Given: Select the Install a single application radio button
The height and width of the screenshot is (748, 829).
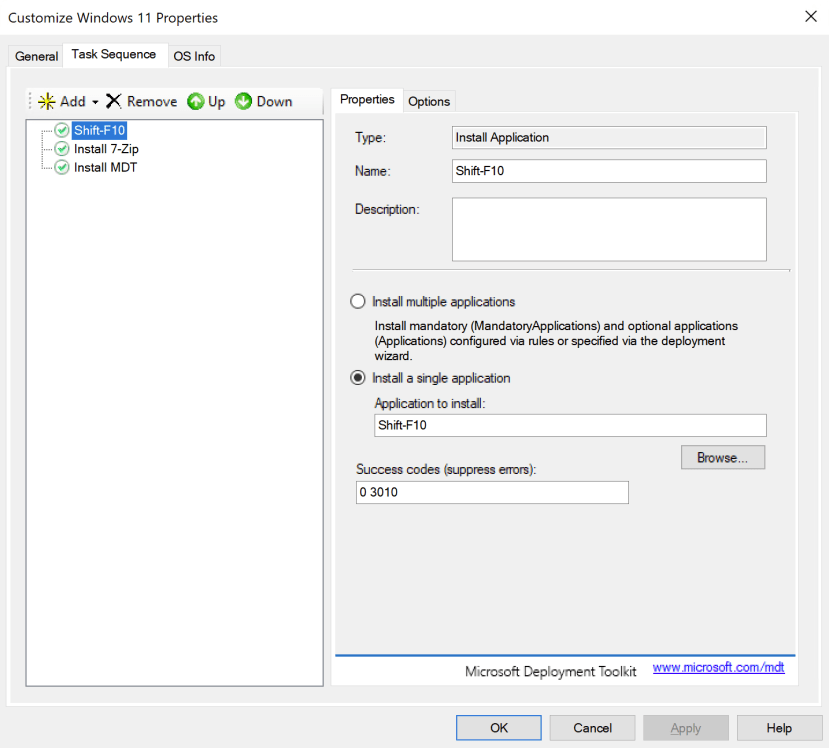Looking at the screenshot, I should (358, 378).
